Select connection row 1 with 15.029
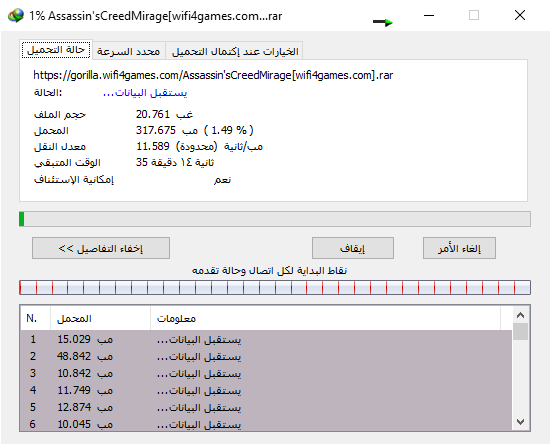 266,339
